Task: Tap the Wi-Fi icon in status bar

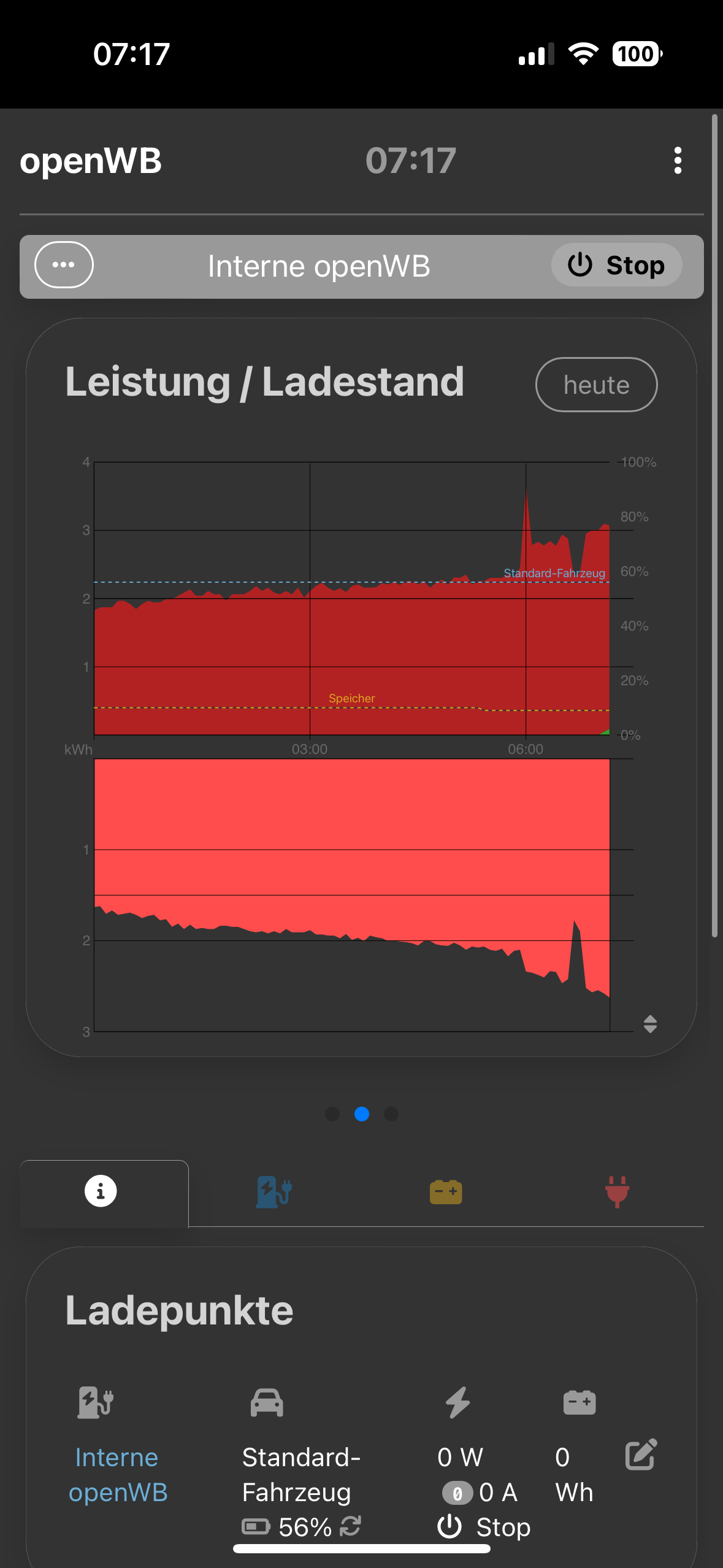Action: (x=583, y=54)
